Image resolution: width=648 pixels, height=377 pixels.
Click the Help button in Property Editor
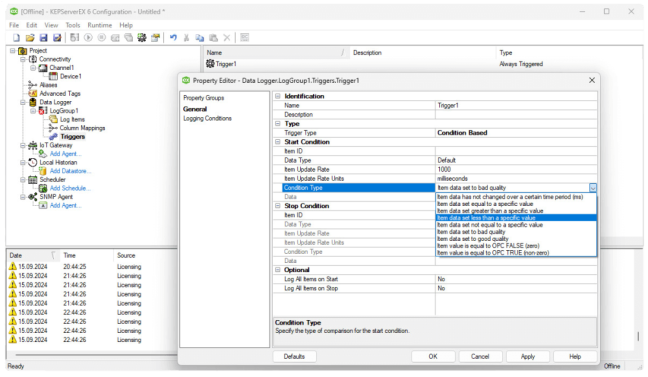pos(575,357)
